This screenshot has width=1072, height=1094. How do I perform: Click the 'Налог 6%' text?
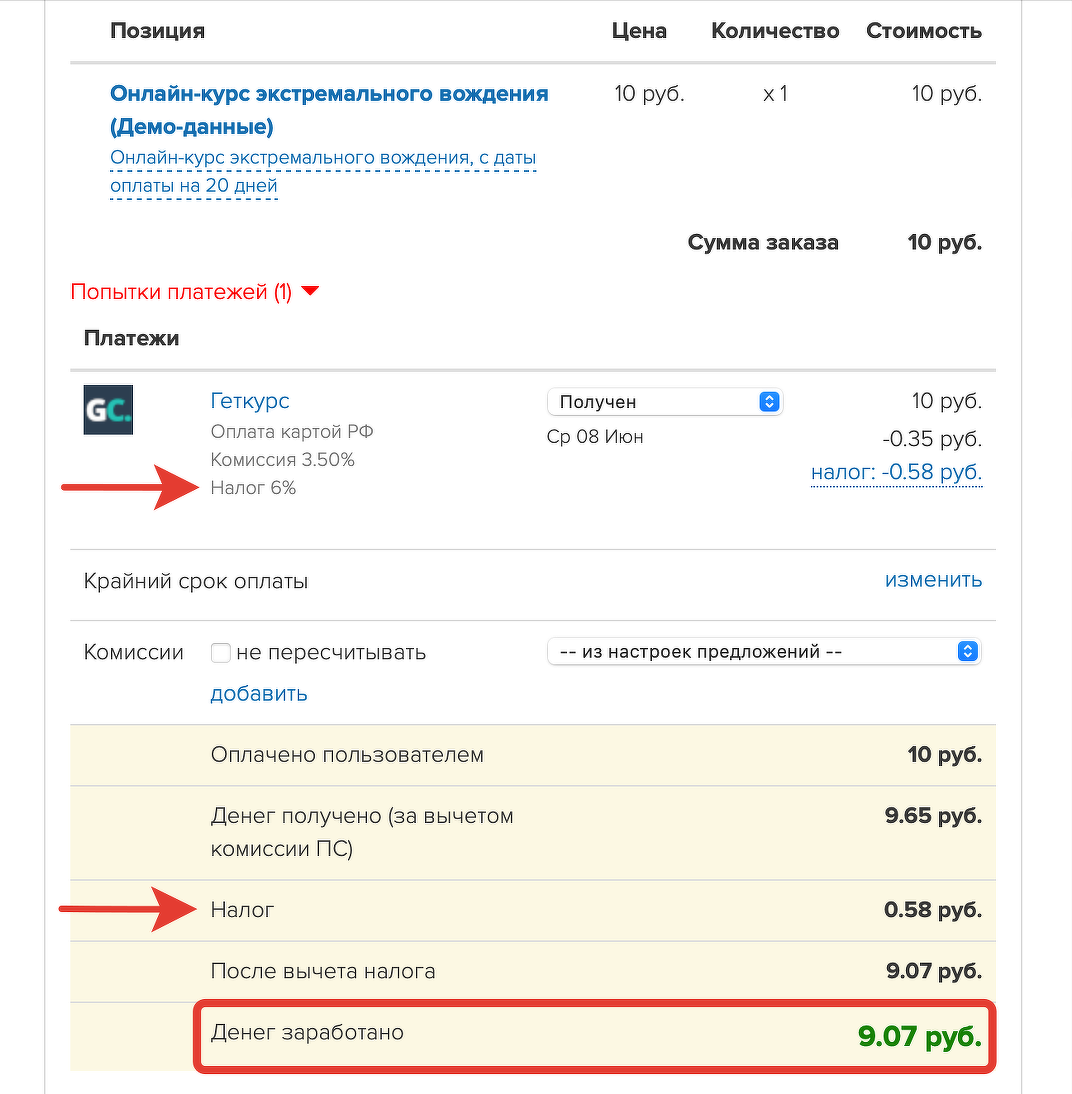[x=253, y=488]
